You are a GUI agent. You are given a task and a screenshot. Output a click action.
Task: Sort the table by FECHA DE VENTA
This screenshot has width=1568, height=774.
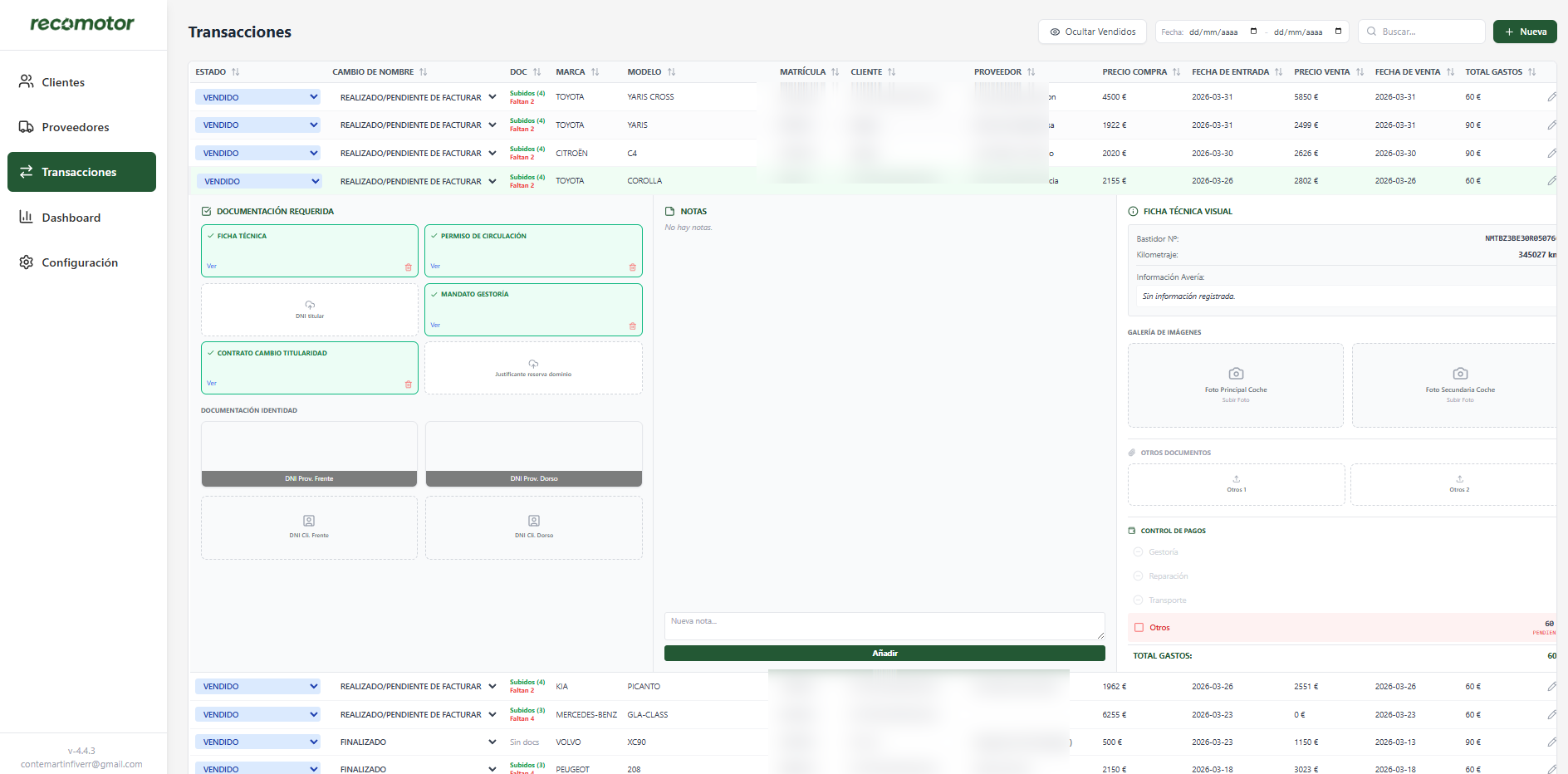point(1450,72)
